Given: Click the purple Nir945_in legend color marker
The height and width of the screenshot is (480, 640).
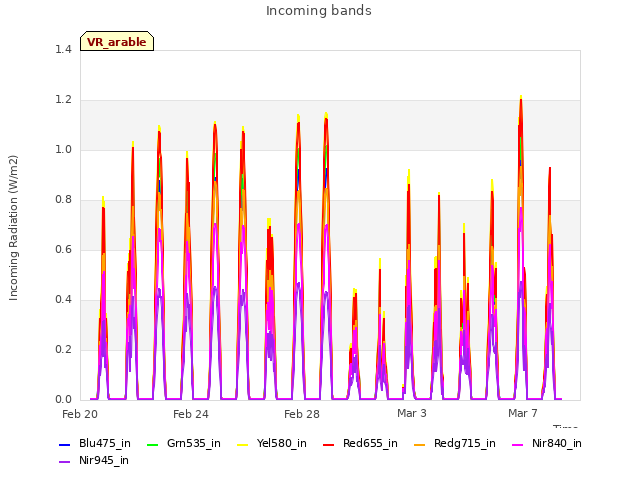Looking at the screenshot, I should [64, 462].
